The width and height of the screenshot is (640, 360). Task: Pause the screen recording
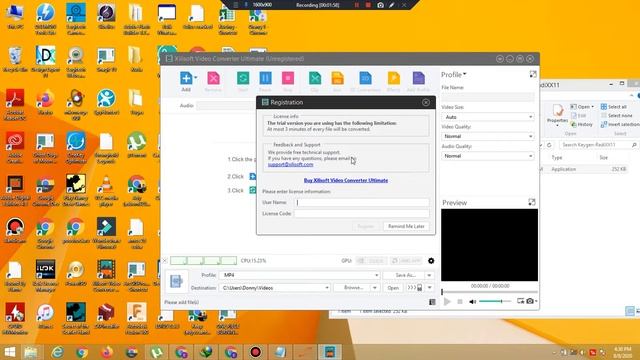[x=356, y=5]
